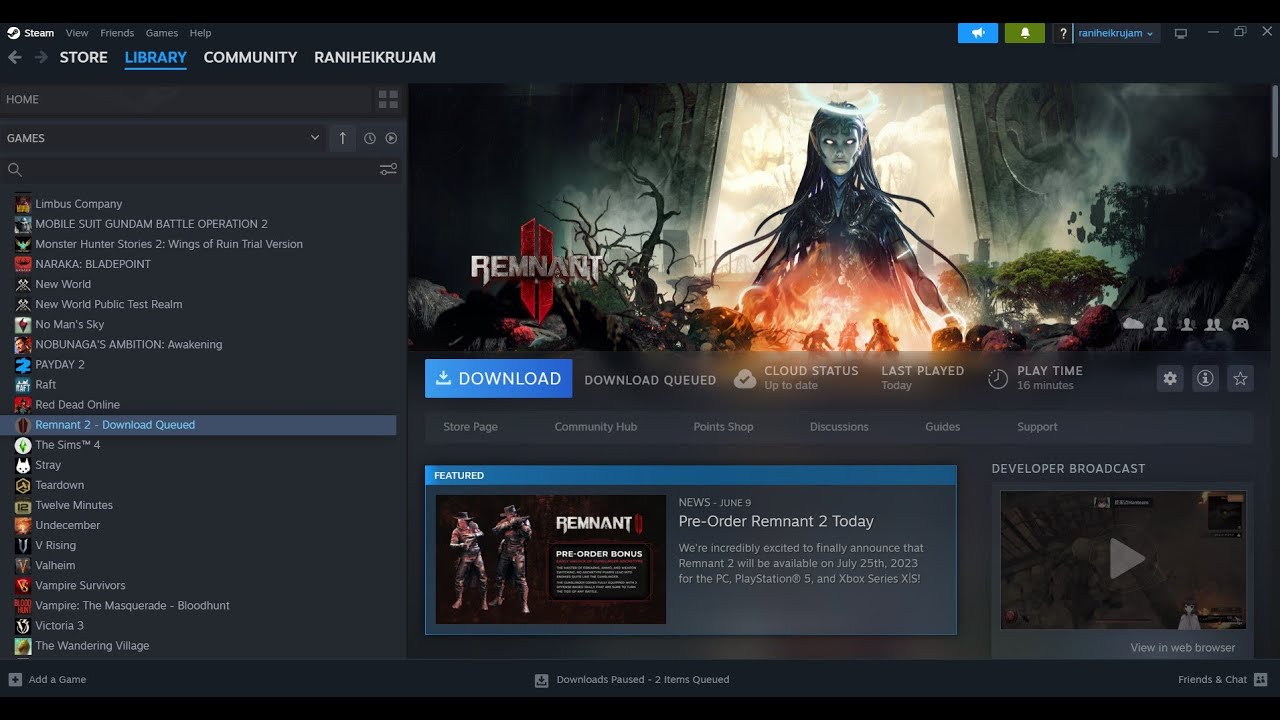
Task: Switch to the COMMUNITY tab
Action: (x=250, y=58)
